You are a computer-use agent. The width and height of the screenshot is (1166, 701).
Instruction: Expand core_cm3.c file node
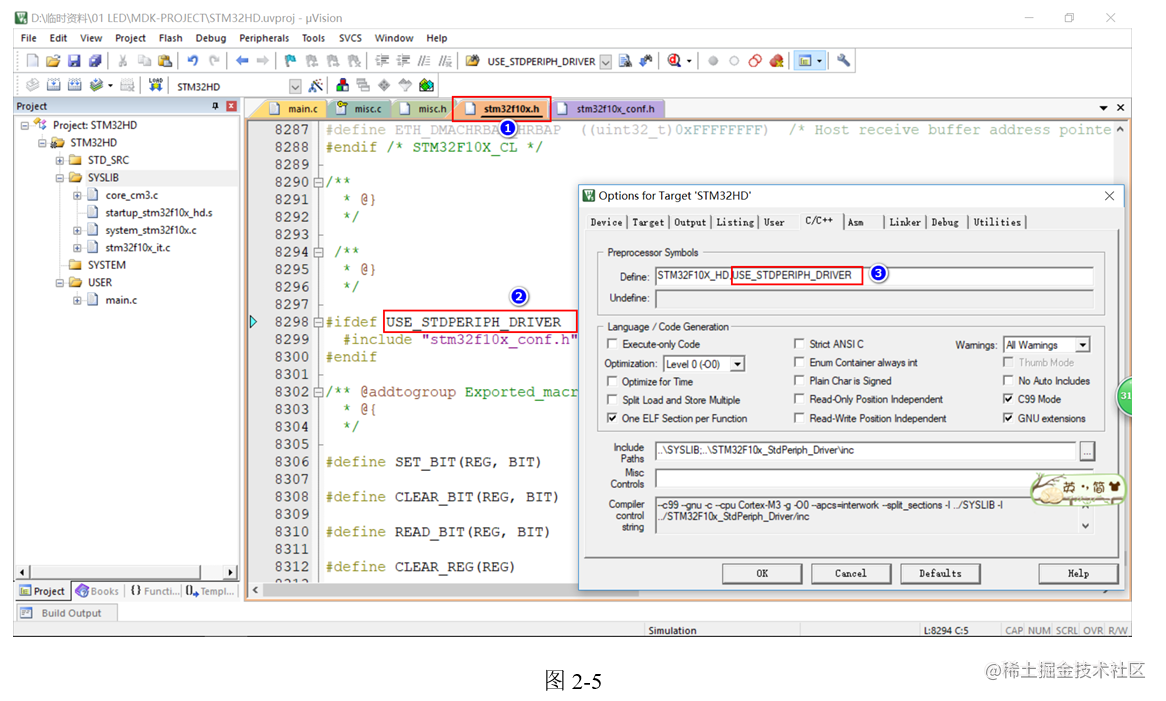coord(77,196)
